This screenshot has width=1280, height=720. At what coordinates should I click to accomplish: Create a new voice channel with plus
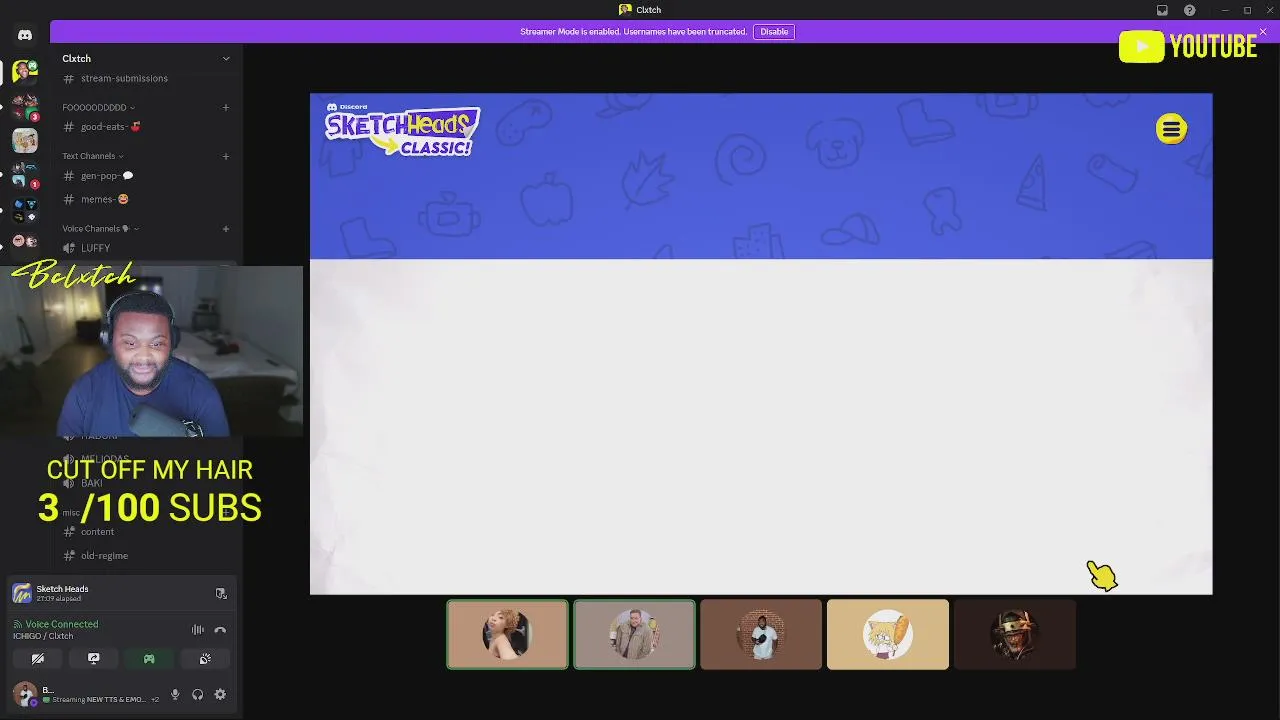226,229
